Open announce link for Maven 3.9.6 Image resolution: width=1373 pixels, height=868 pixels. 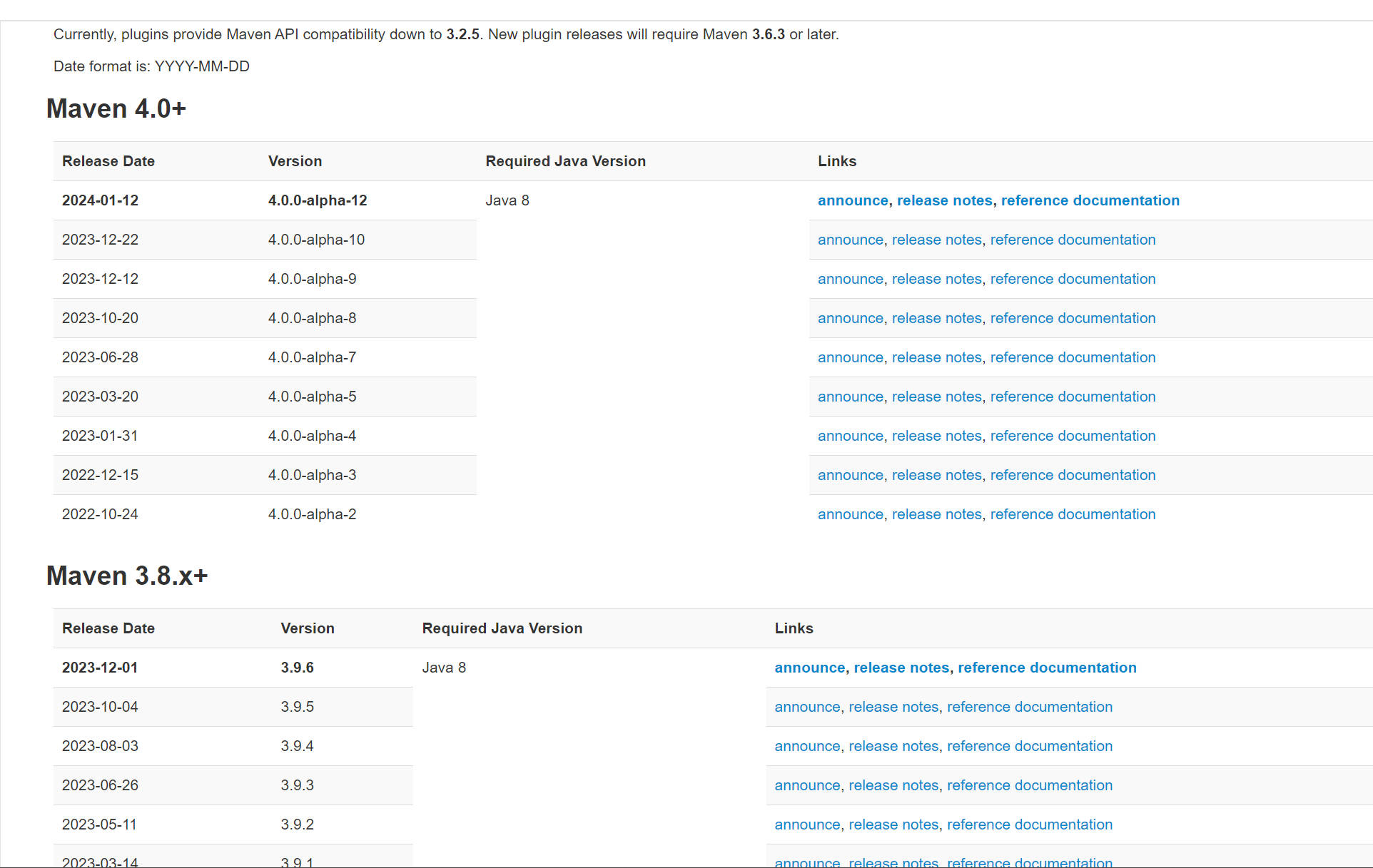809,668
